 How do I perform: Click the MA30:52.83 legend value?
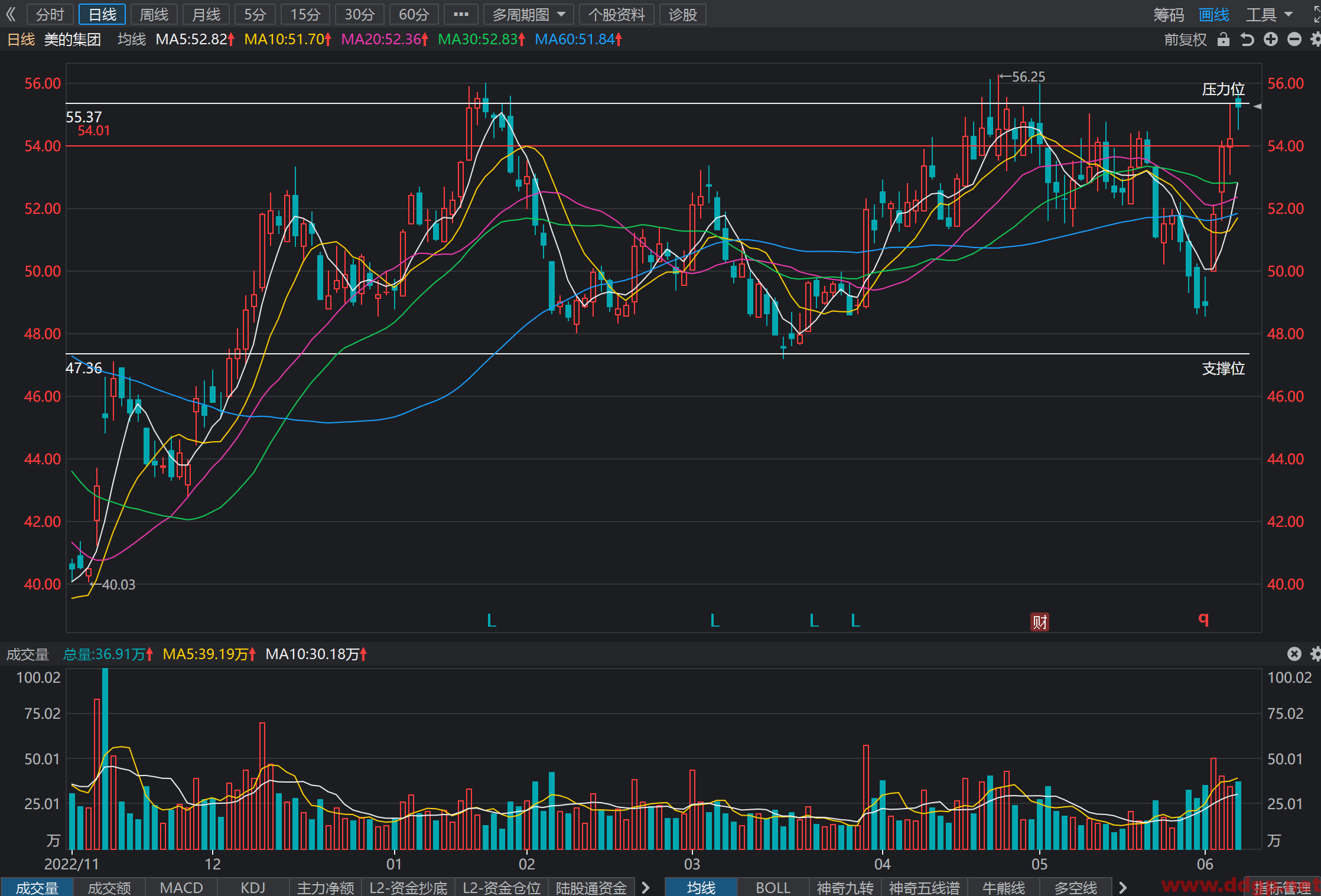point(481,40)
